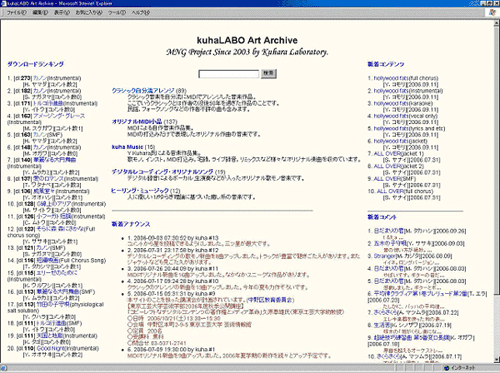Open rank 18 トルコ行進曲 (SMF) link
The image size is (500, 373).
pyautogui.click(x=51, y=323)
